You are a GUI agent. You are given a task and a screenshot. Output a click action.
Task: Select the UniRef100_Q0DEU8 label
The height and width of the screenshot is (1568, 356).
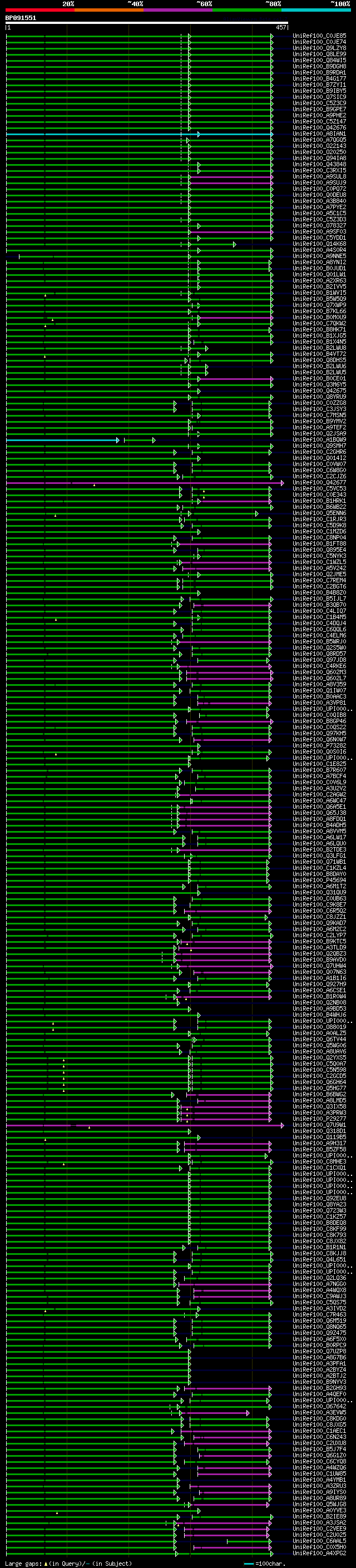(x=319, y=195)
